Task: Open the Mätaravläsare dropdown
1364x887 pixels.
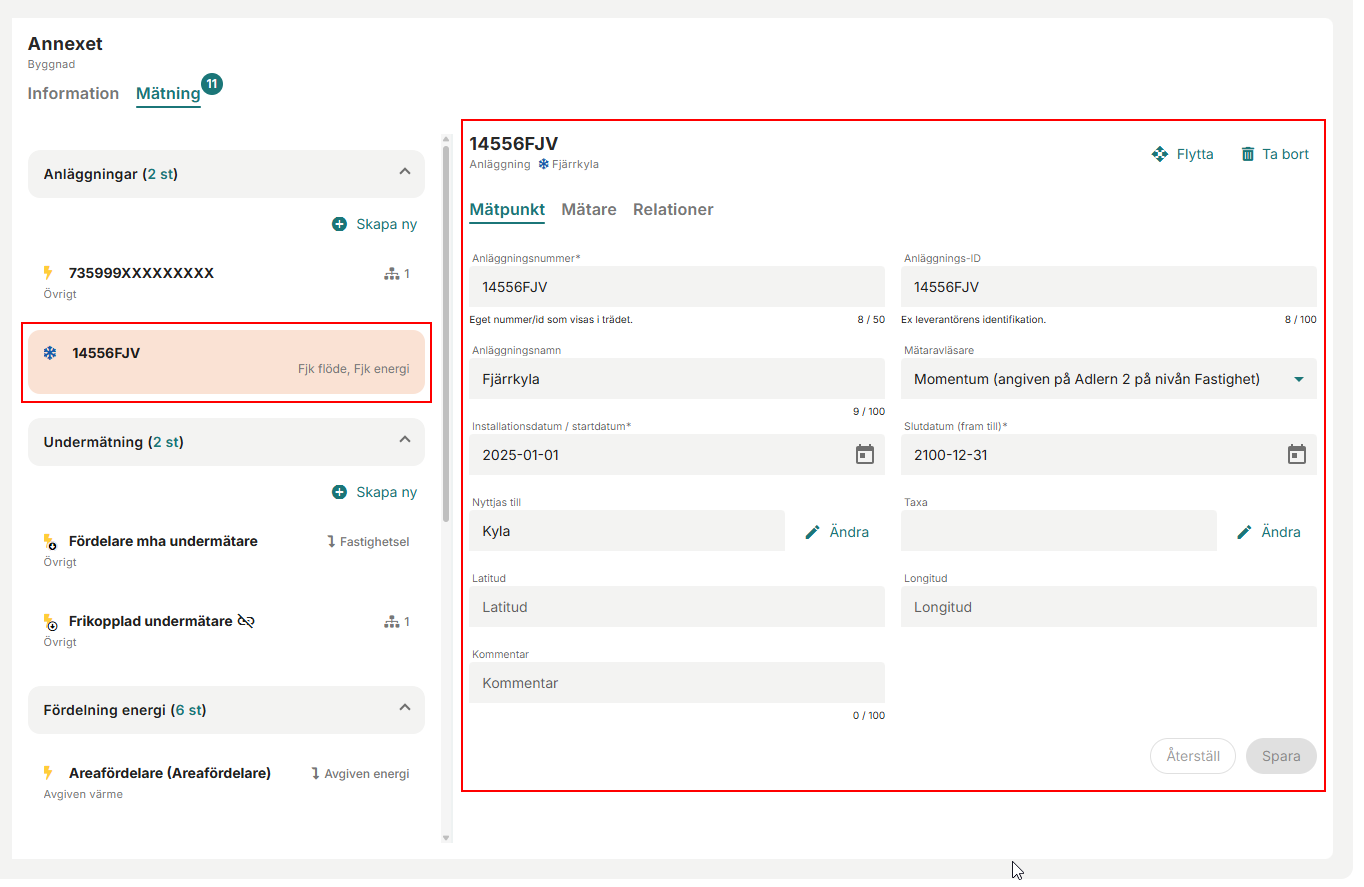Action: click(x=1298, y=379)
